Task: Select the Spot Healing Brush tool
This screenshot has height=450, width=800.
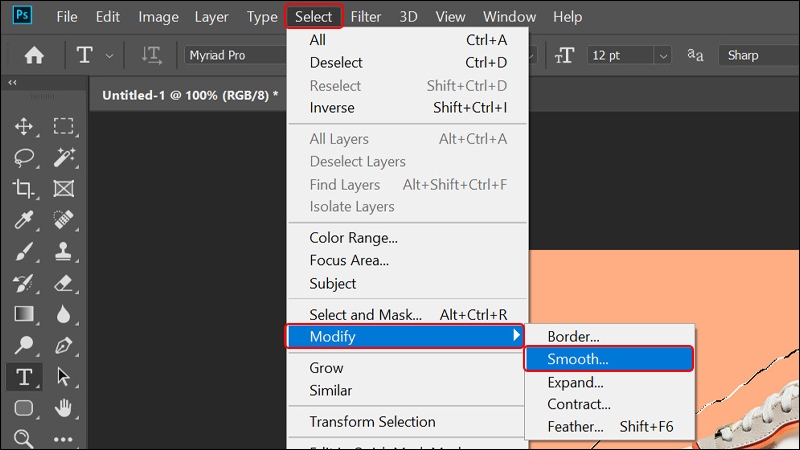Action: click(x=64, y=220)
